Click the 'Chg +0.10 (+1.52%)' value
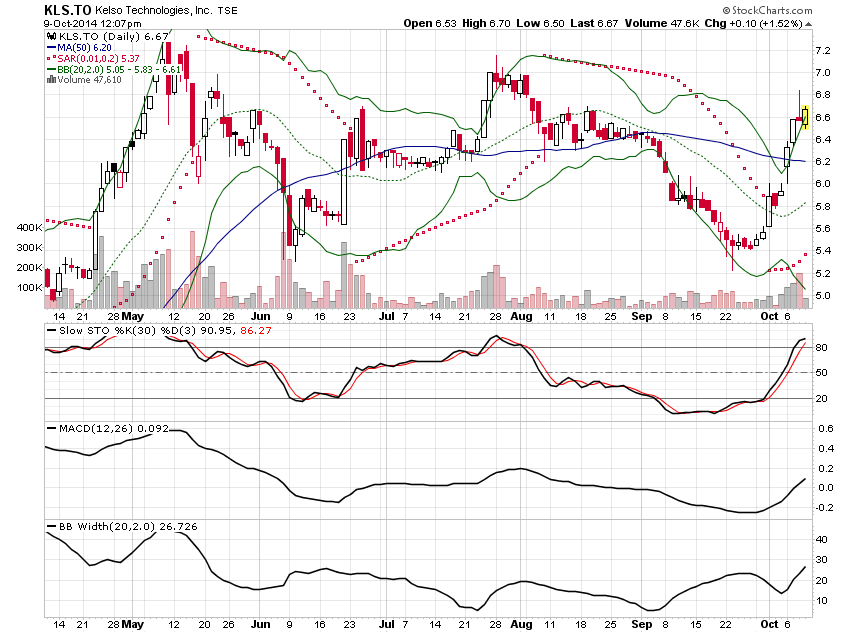 point(753,24)
